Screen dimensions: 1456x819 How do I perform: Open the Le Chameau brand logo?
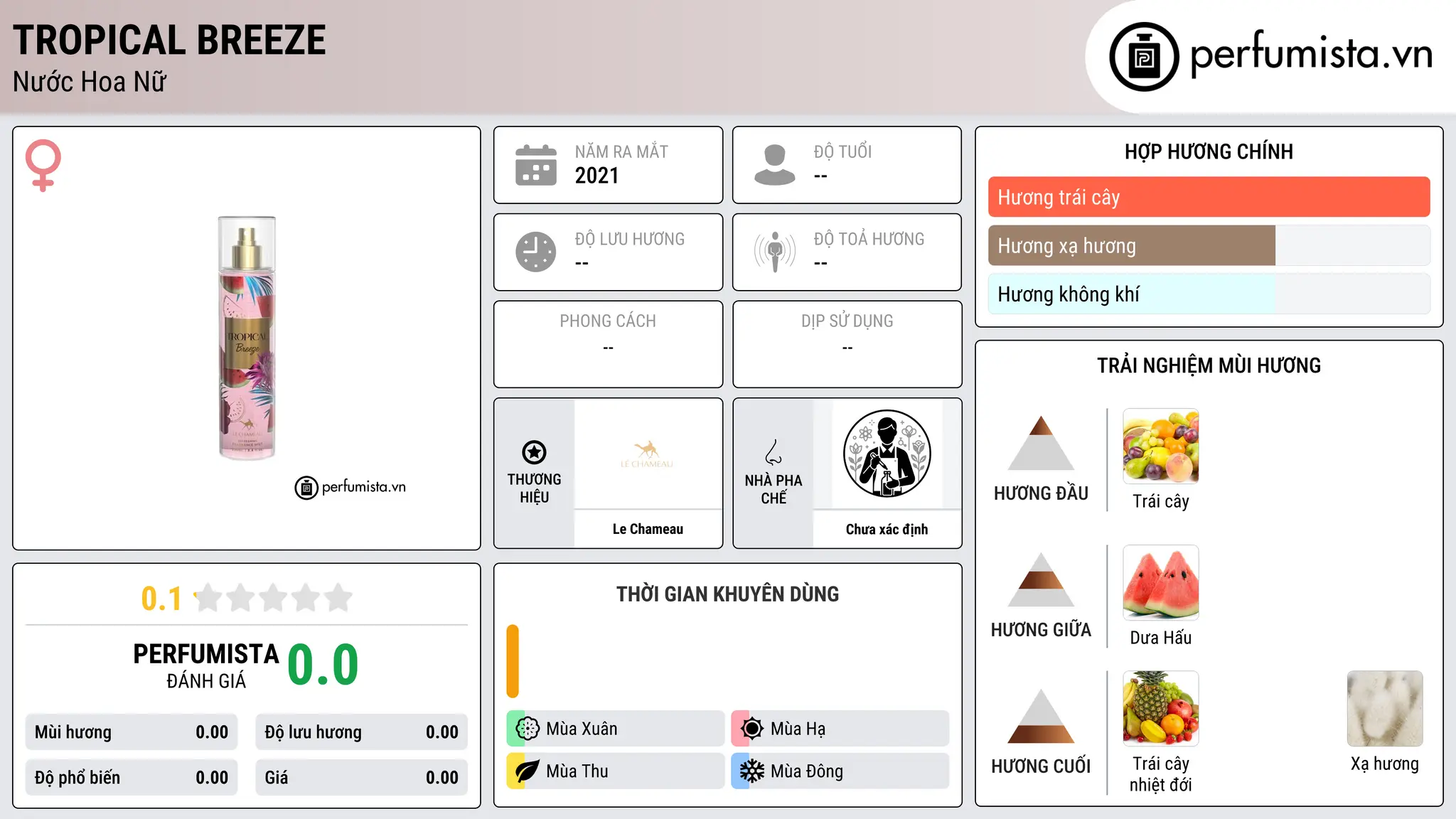pos(647,454)
